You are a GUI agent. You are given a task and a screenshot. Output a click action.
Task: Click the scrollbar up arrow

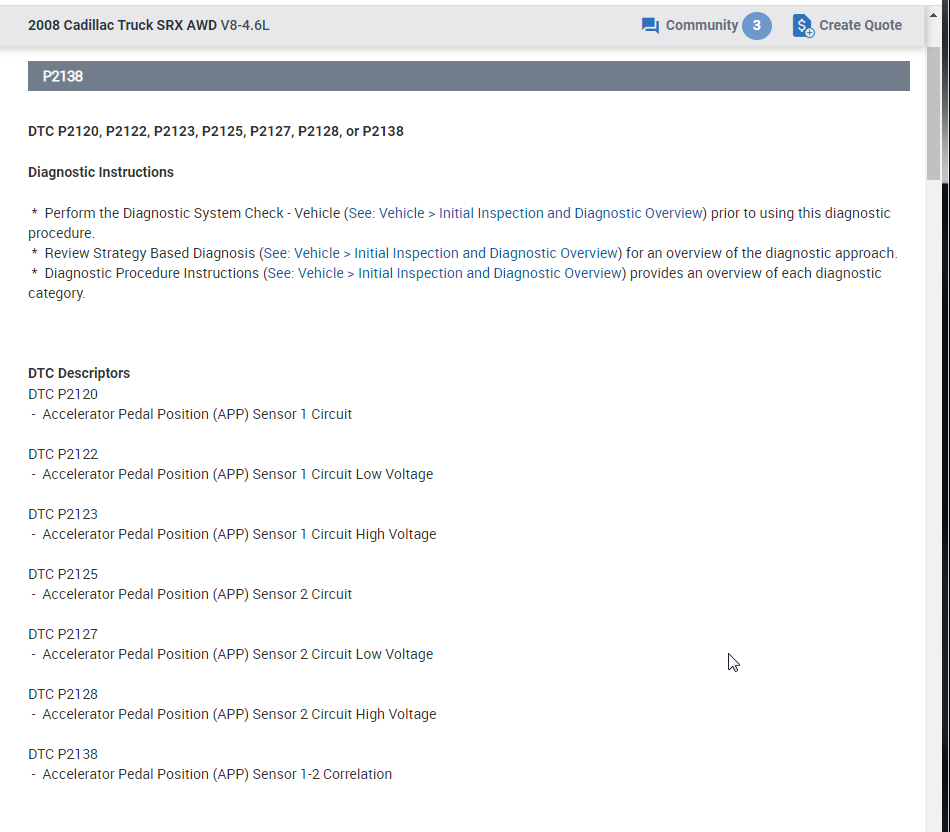[933, 15]
